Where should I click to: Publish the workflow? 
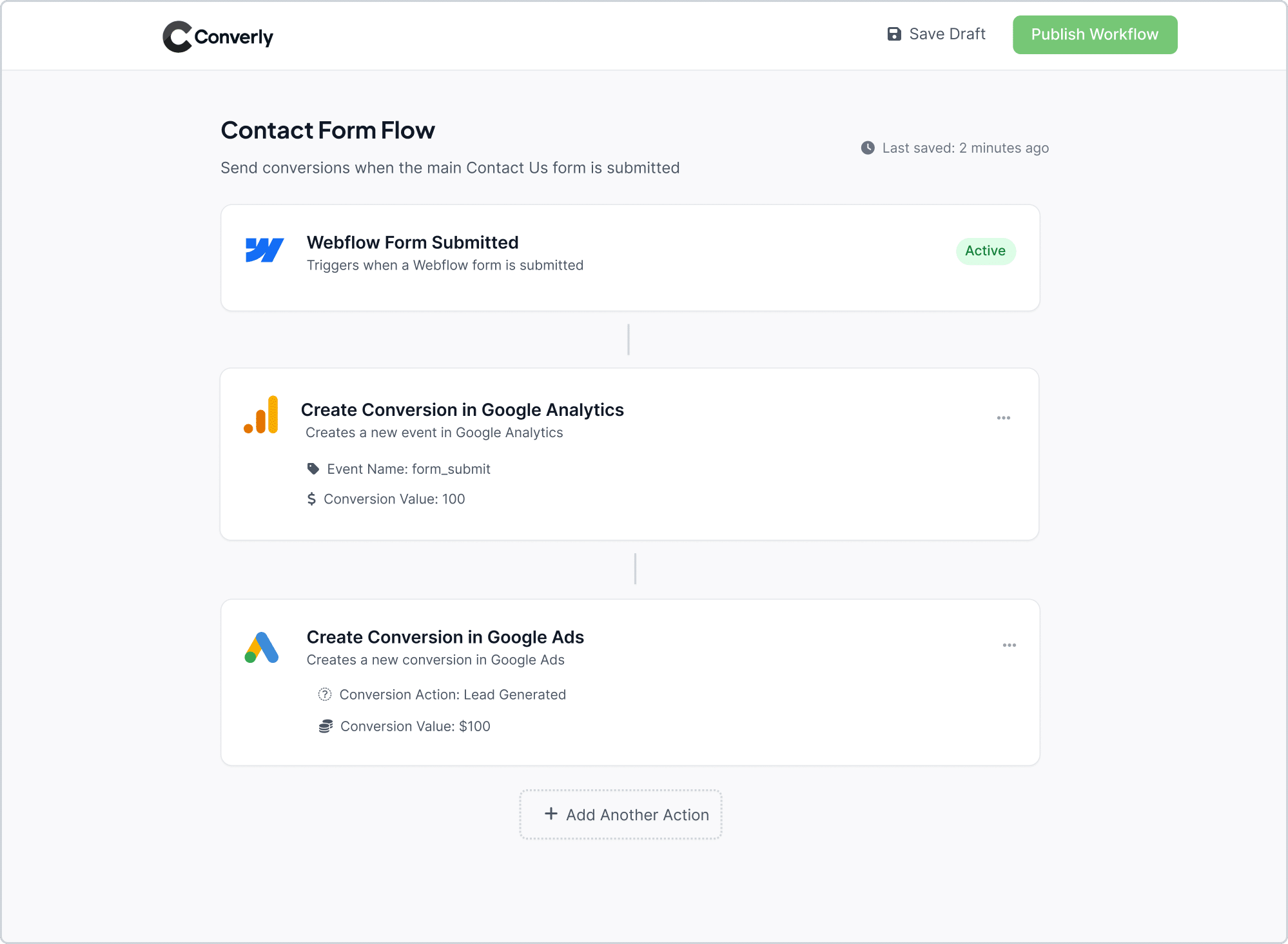[1094, 34]
